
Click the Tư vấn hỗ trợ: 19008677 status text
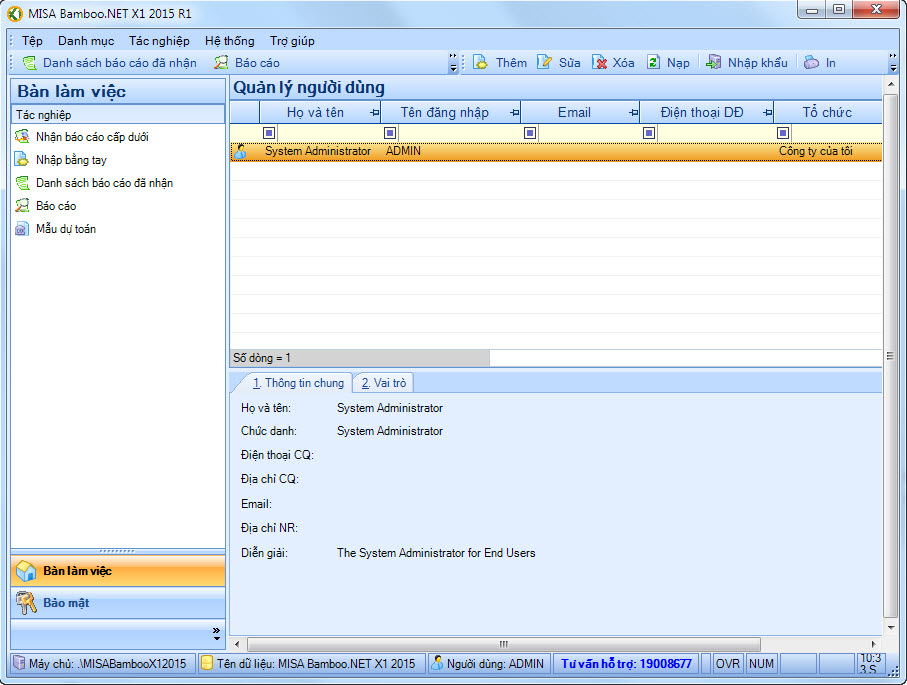pos(626,664)
